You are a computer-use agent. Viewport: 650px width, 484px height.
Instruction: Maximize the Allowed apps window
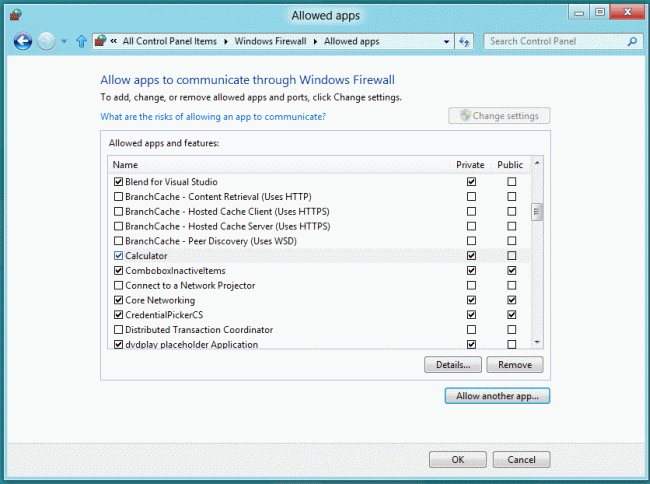[600, 13]
